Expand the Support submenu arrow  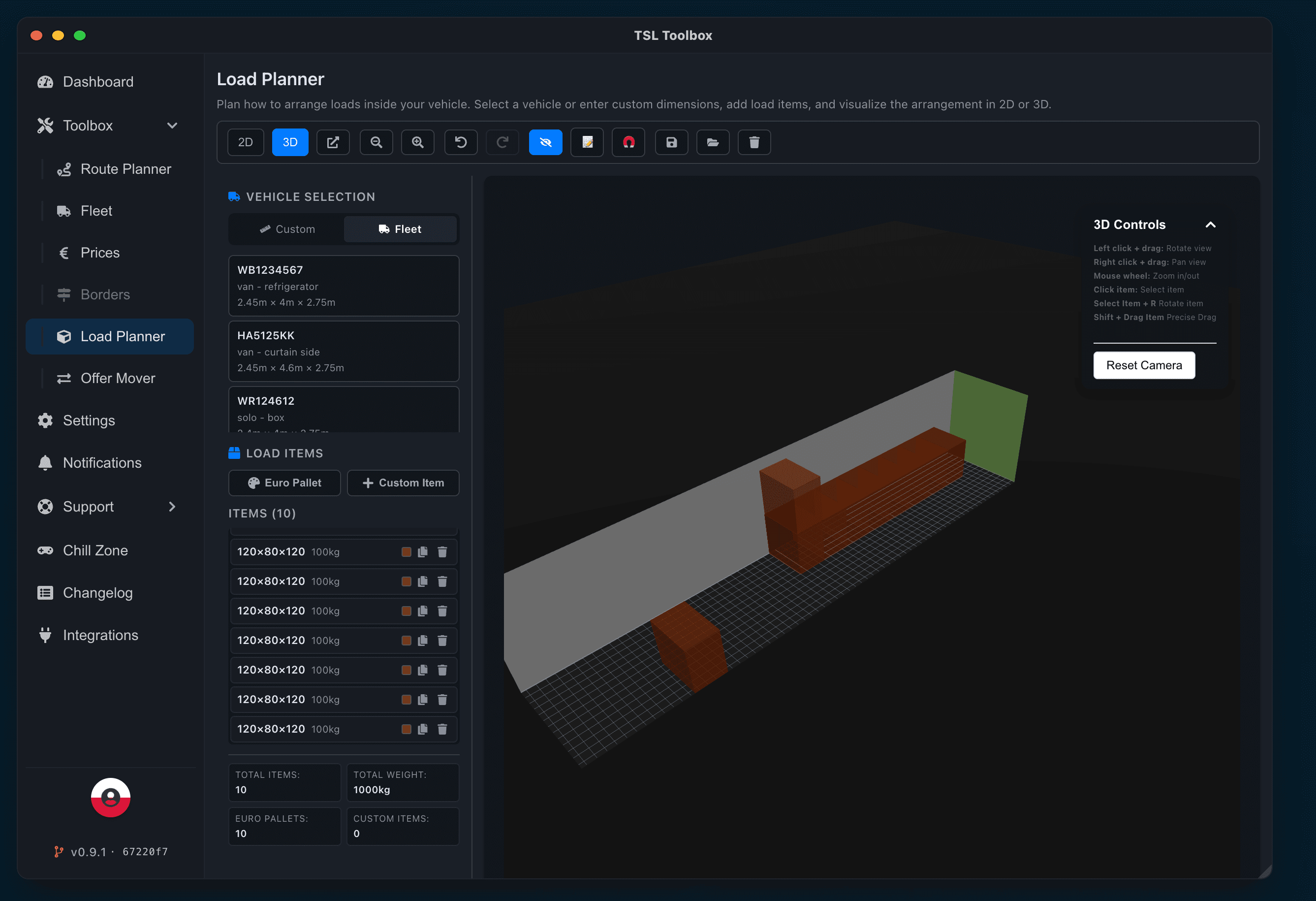[172, 507]
